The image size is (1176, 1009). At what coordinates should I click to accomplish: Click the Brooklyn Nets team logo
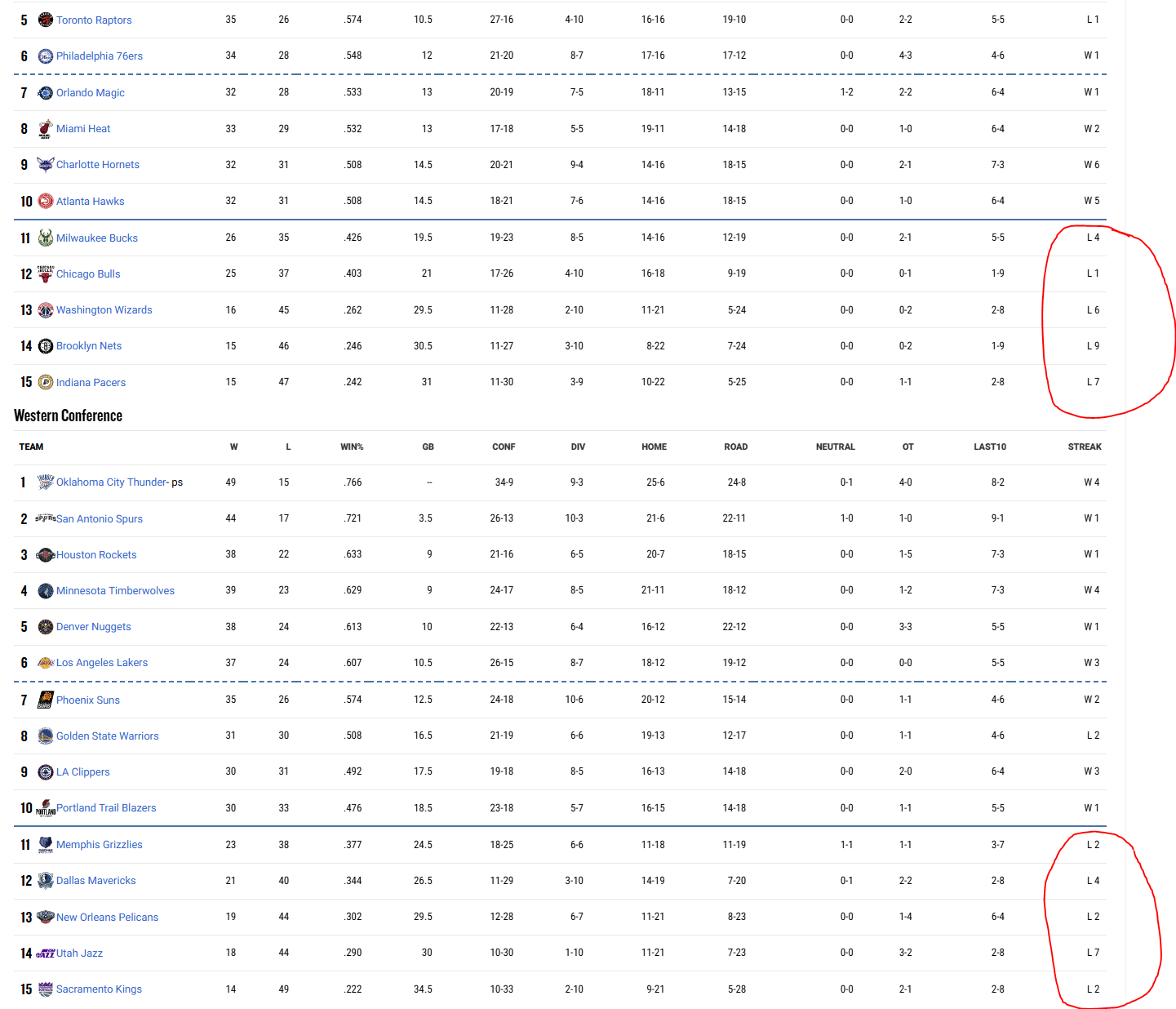46,345
